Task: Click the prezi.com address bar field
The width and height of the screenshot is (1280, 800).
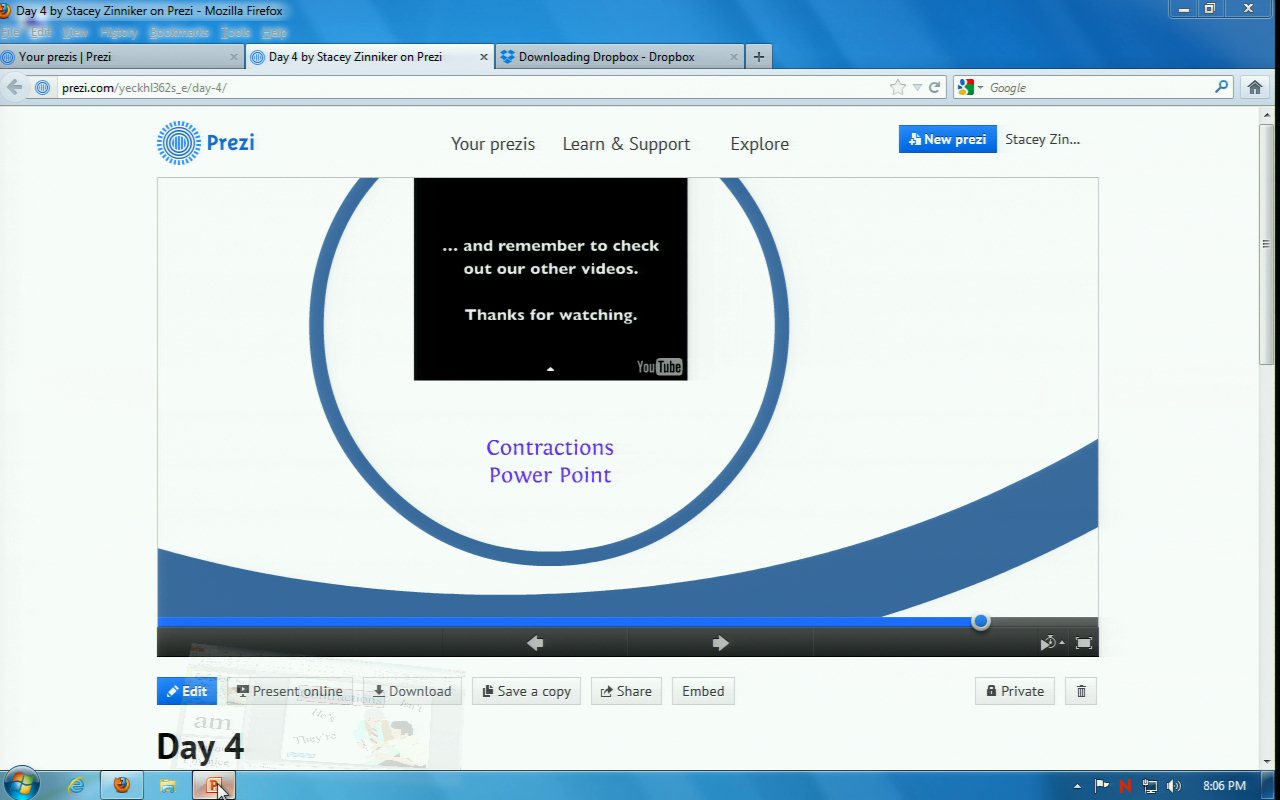Action: click(x=470, y=87)
